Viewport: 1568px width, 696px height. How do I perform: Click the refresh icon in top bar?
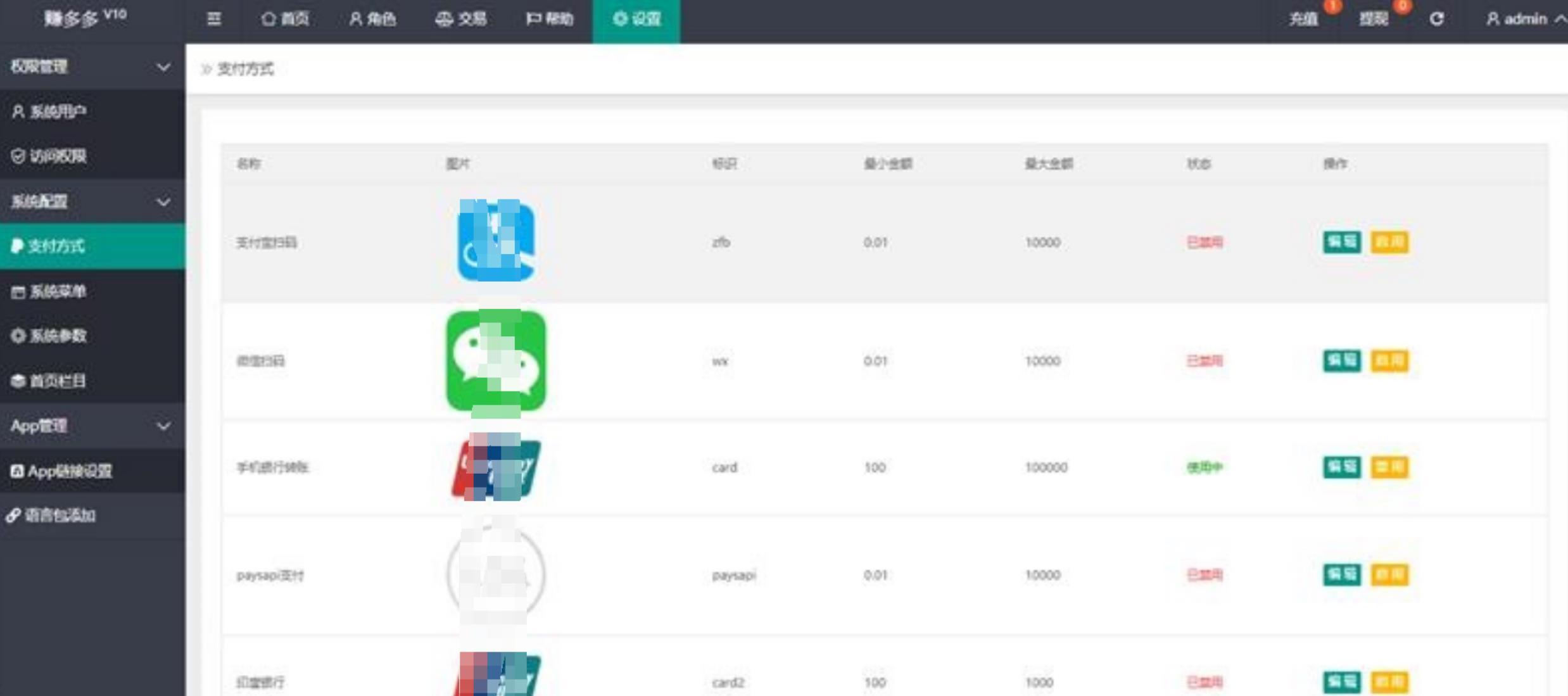(x=1437, y=19)
